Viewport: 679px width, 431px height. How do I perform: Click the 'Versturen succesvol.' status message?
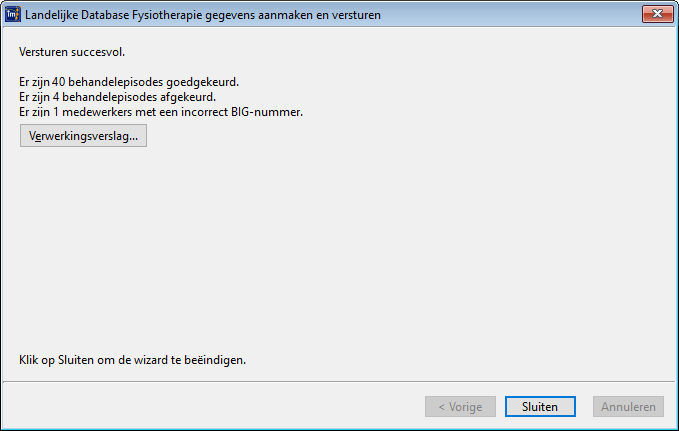click(72, 51)
